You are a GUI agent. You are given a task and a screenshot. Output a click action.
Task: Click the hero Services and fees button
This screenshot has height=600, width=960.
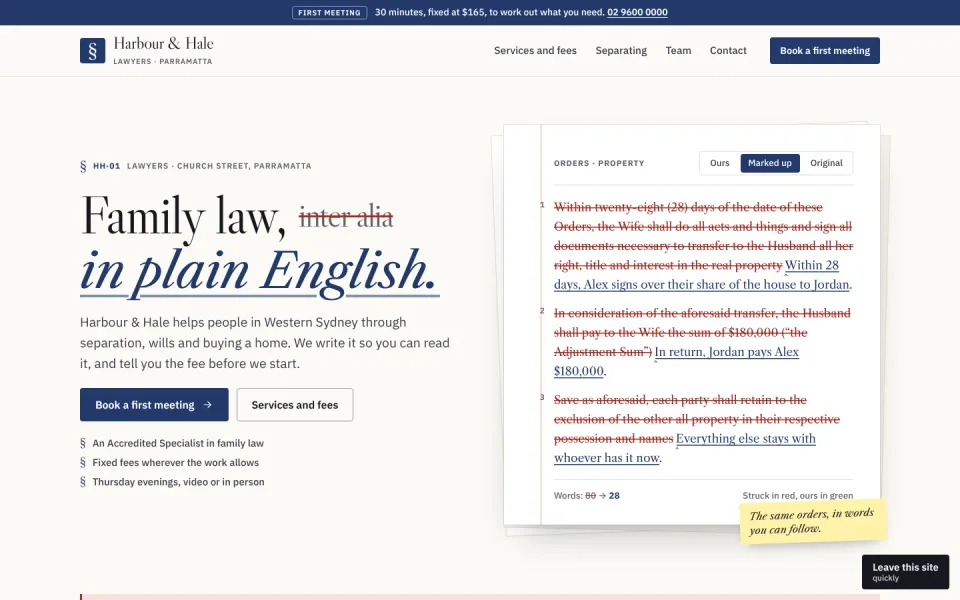(295, 405)
